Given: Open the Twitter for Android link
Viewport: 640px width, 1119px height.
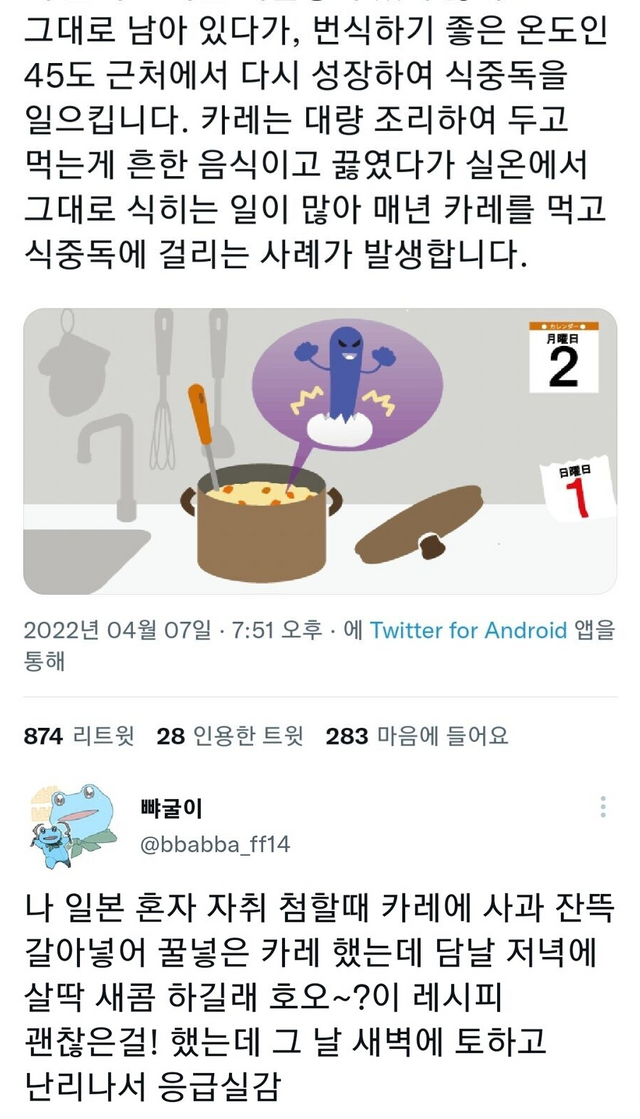Looking at the screenshot, I should coord(468,630).
